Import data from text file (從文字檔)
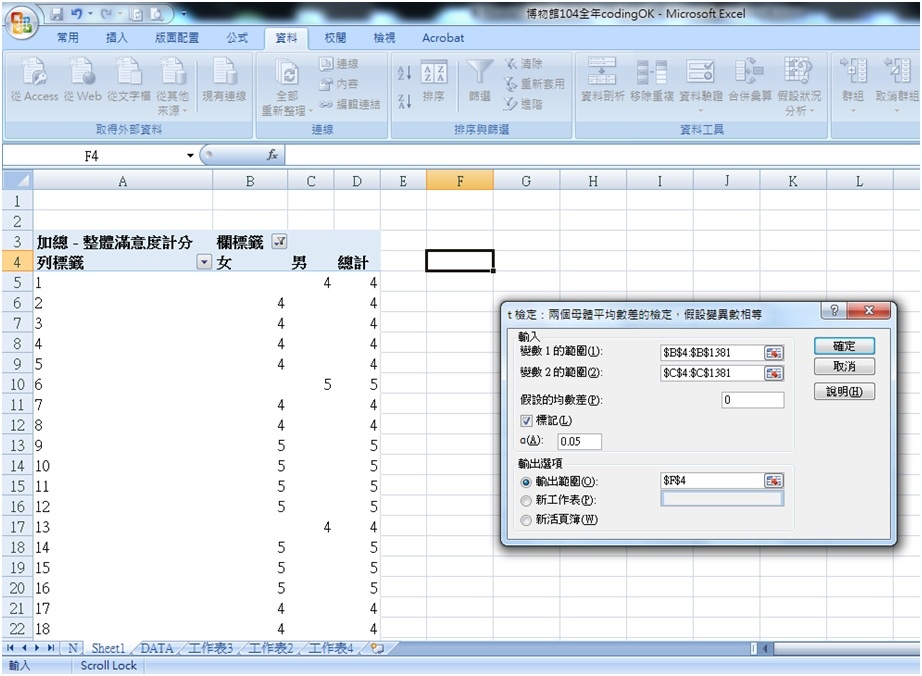This screenshot has width=922, height=676. [x=129, y=71]
